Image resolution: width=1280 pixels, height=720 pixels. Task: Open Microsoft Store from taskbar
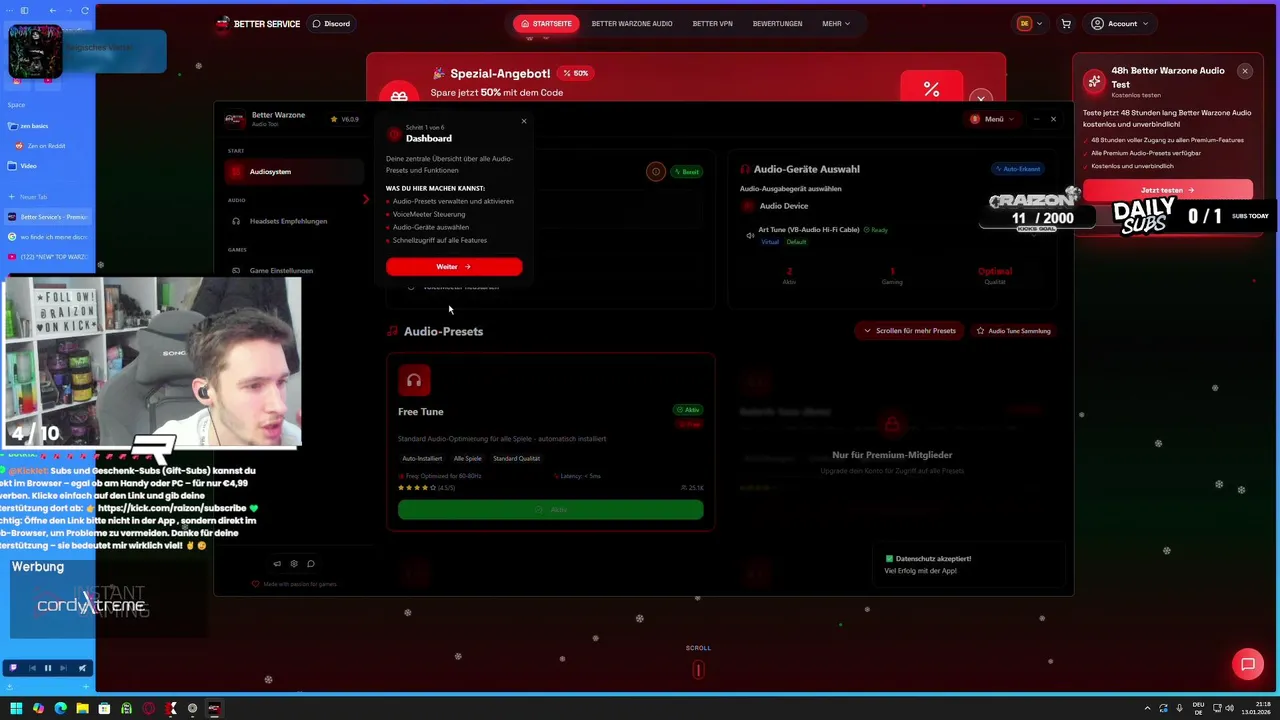[x=104, y=708]
